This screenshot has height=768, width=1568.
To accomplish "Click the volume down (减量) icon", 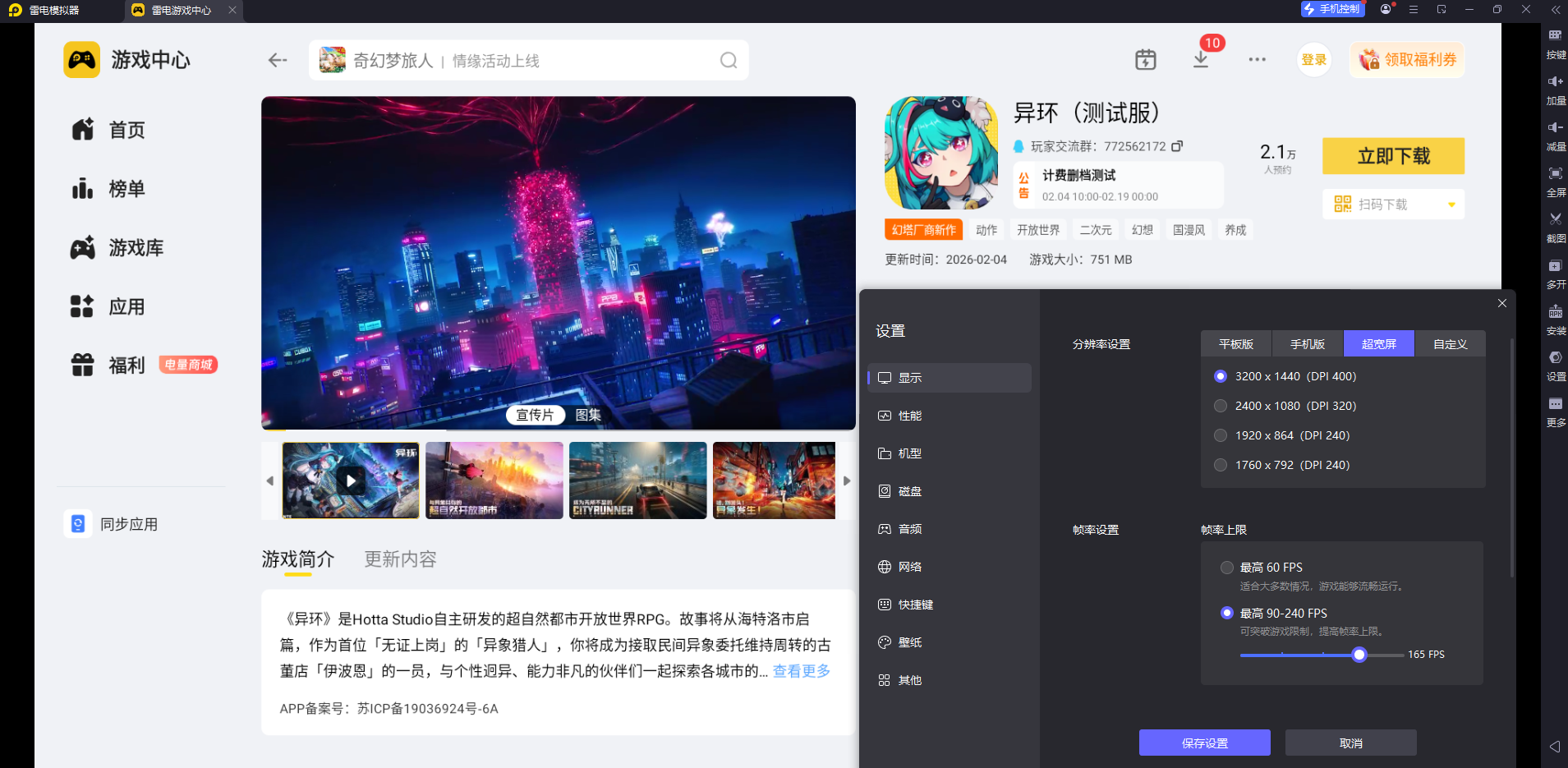I will click(1556, 127).
